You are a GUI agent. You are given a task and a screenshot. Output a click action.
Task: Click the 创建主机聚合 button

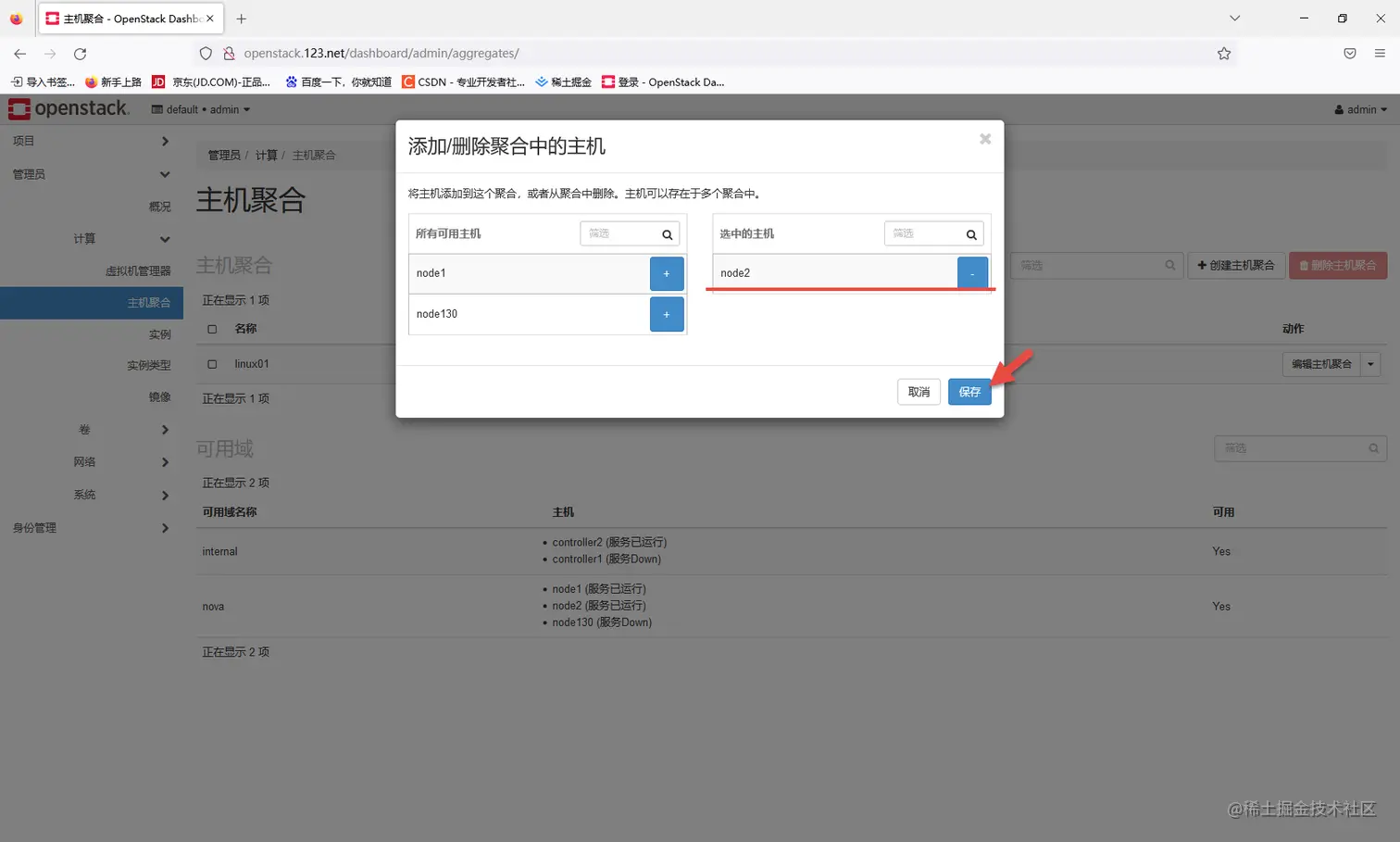1235,265
